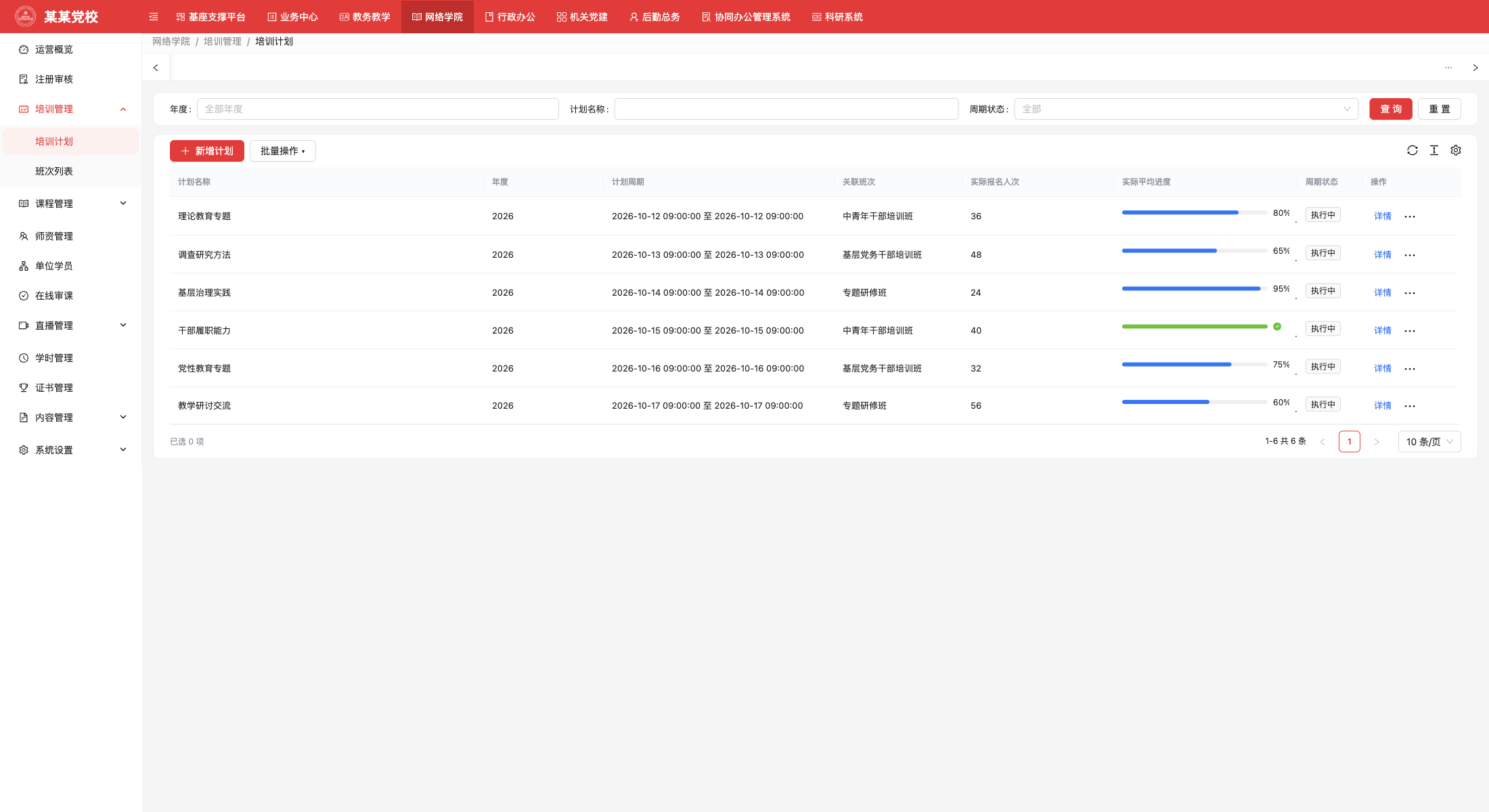The image size is (1489, 812).
Task: Expand the 直播管理 sidebar group
Action: pos(71,325)
